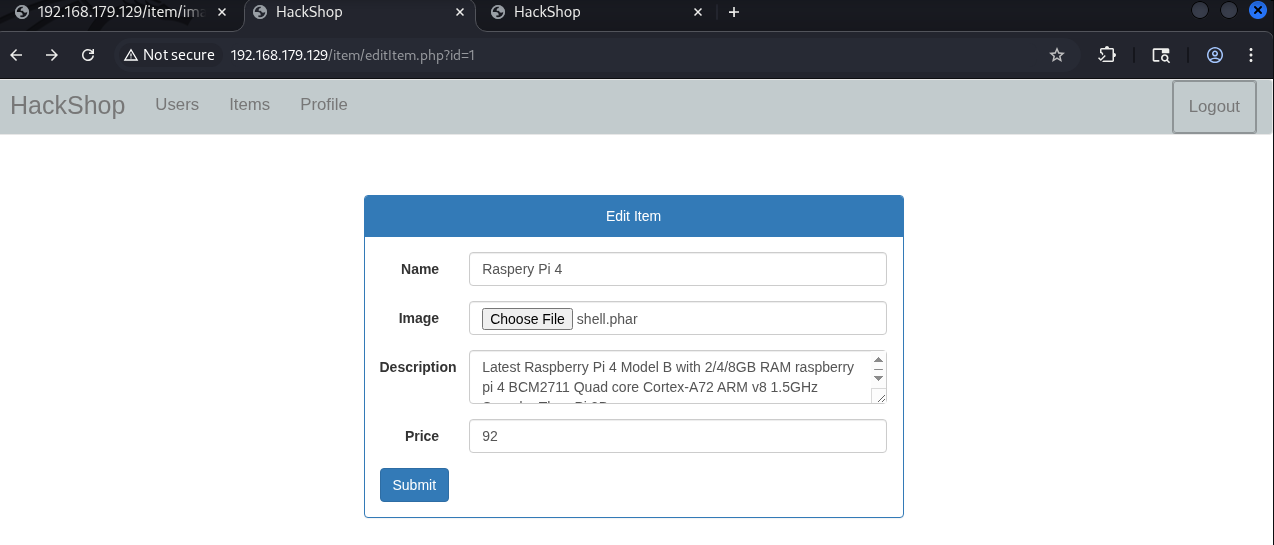Image resolution: width=1274 pixels, height=545 pixels.
Task: Bookmark this page with the star icon
Action: click(x=1056, y=55)
